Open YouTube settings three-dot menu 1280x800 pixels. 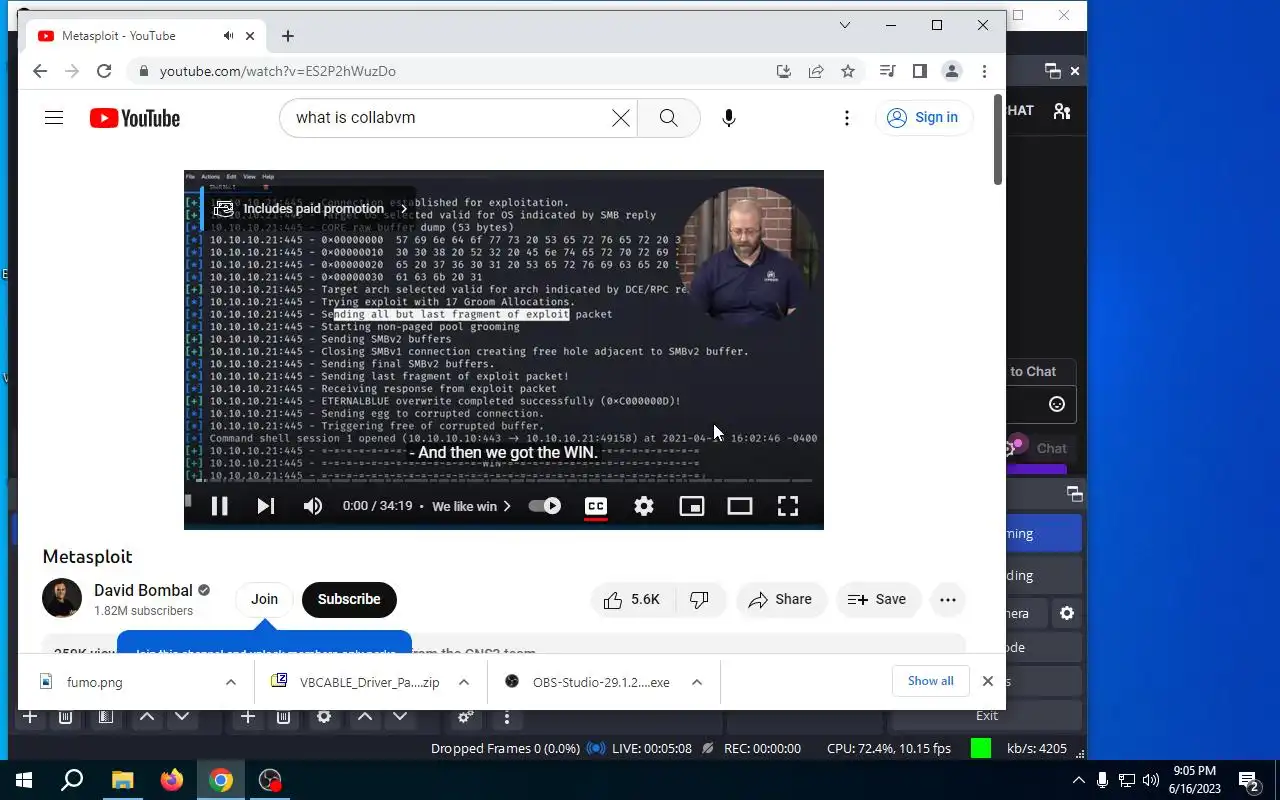coord(846,118)
